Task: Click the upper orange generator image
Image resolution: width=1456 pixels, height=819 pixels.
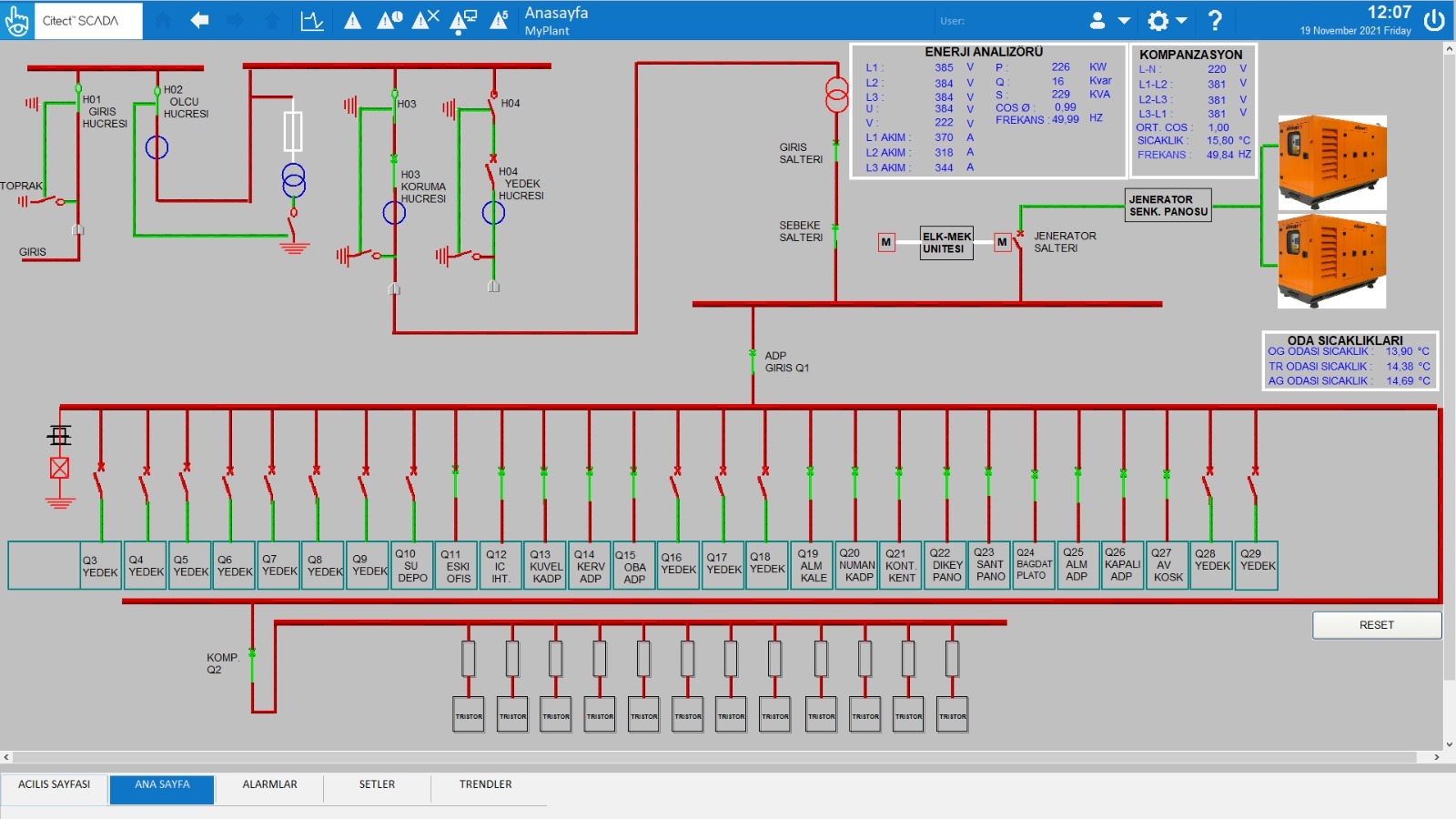Action: coord(1332,162)
